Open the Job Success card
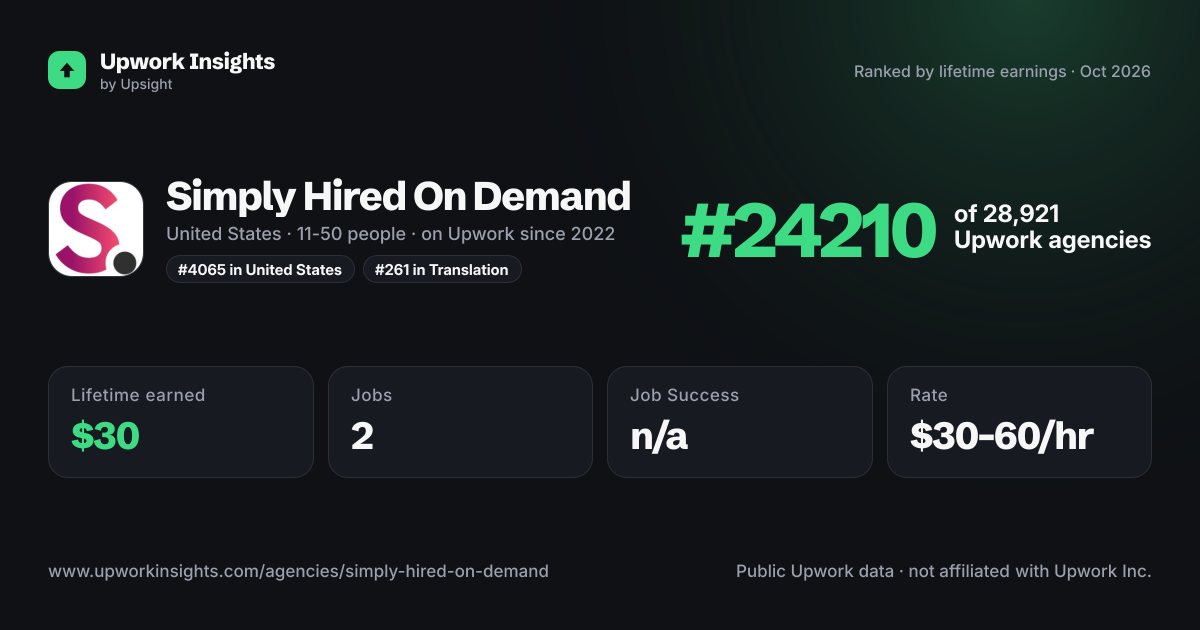 pyautogui.click(x=740, y=422)
